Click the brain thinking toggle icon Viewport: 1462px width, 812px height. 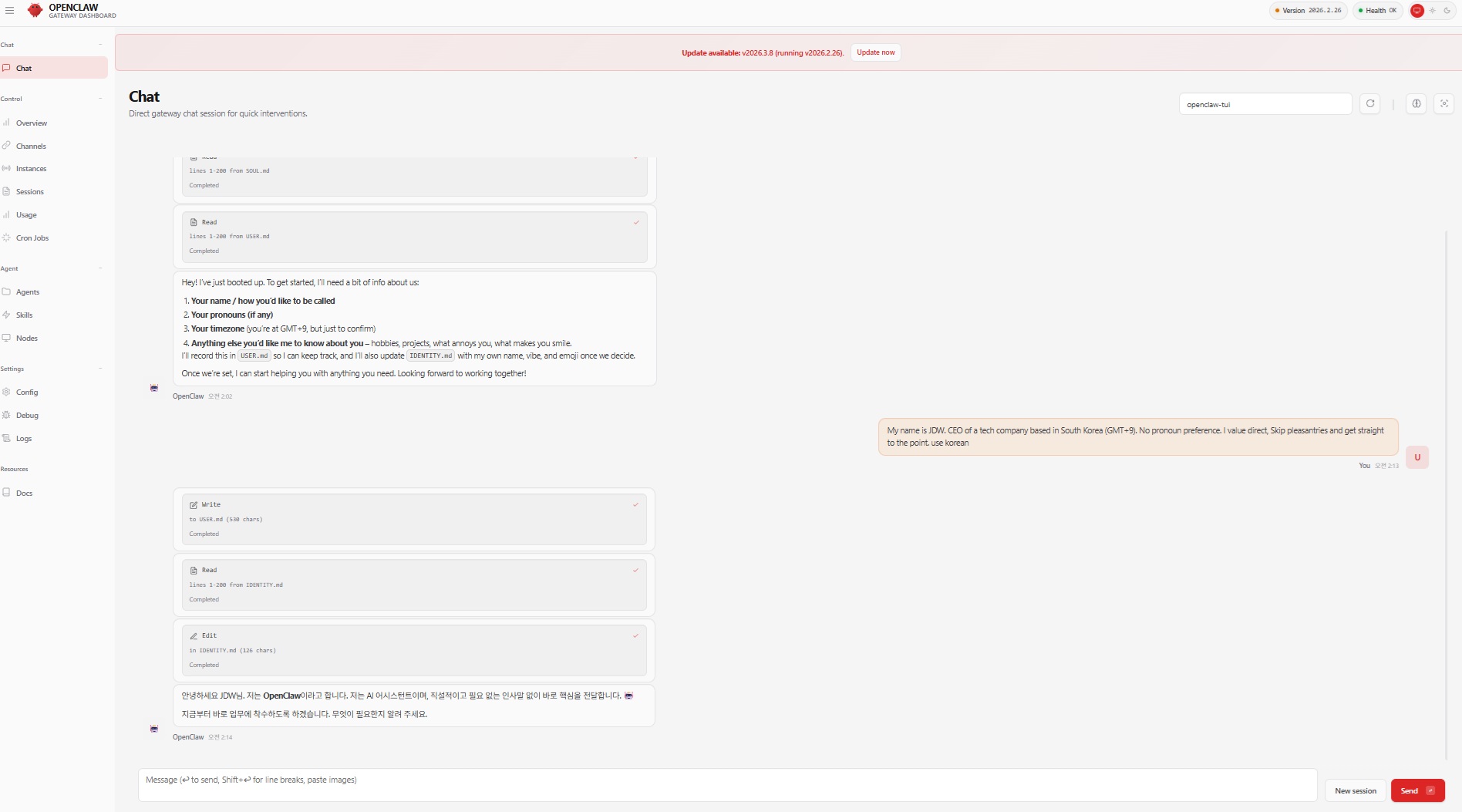coord(1417,104)
